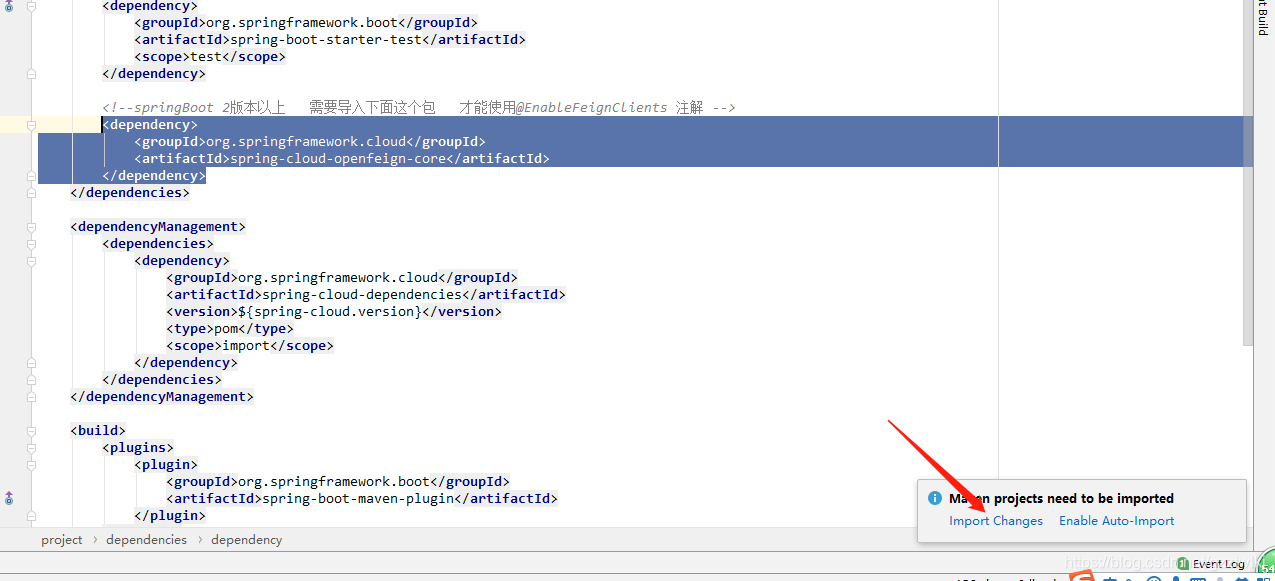Click the "Import Changes" link
This screenshot has width=1275, height=581.
pyautogui.click(x=996, y=520)
